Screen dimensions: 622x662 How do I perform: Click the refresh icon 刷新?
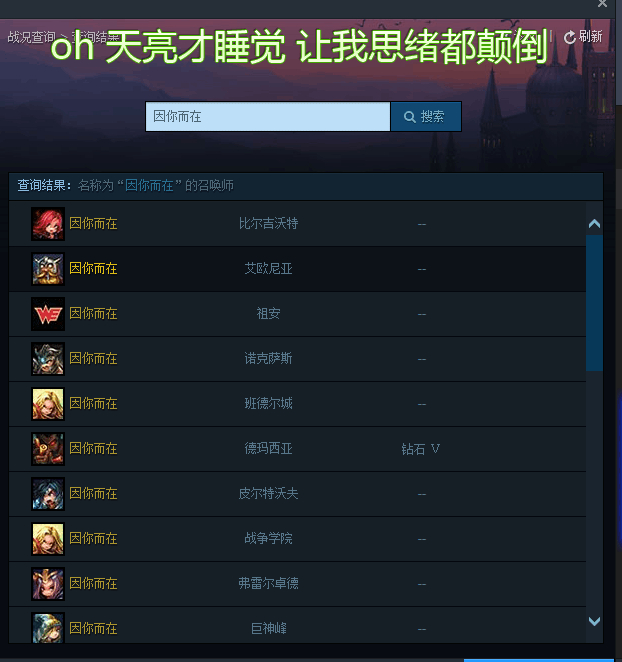pos(583,37)
